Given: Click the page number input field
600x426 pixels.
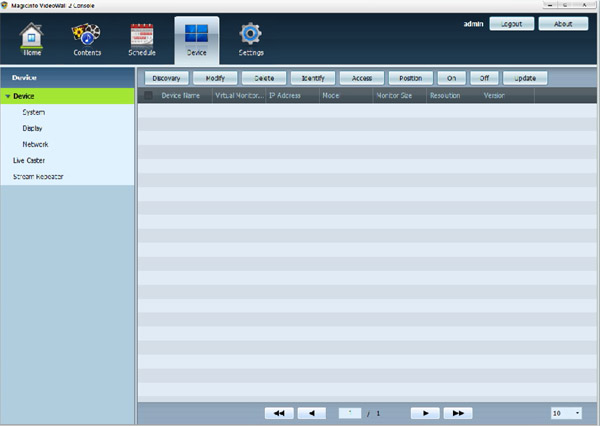Looking at the screenshot, I should pyautogui.click(x=349, y=412).
